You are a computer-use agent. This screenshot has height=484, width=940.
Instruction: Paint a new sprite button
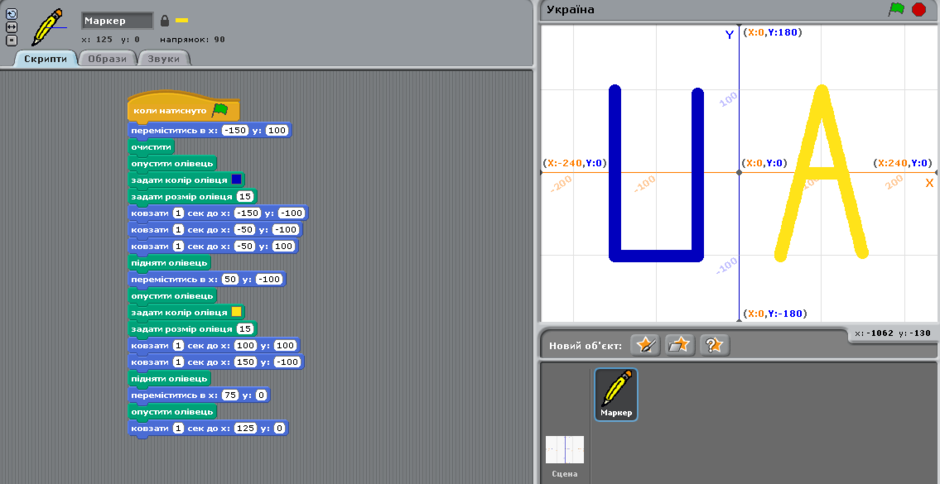[646, 345]
